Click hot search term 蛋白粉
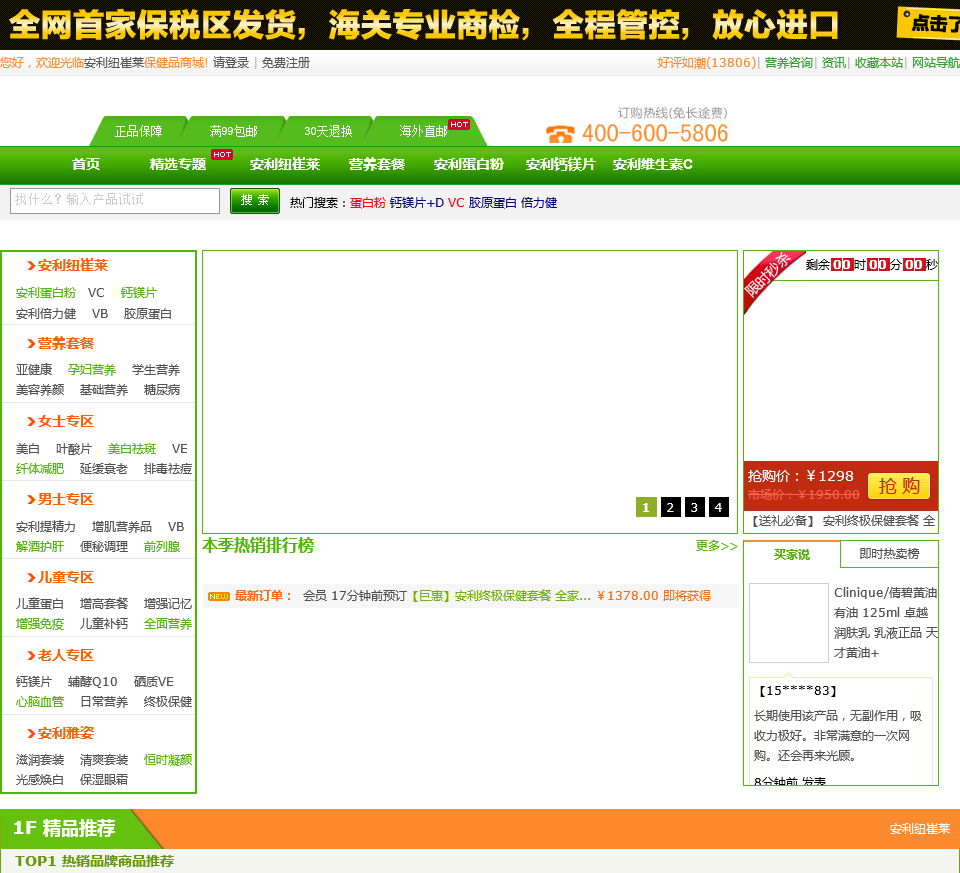This screenshot has width=960, height=873. point(367,203)
